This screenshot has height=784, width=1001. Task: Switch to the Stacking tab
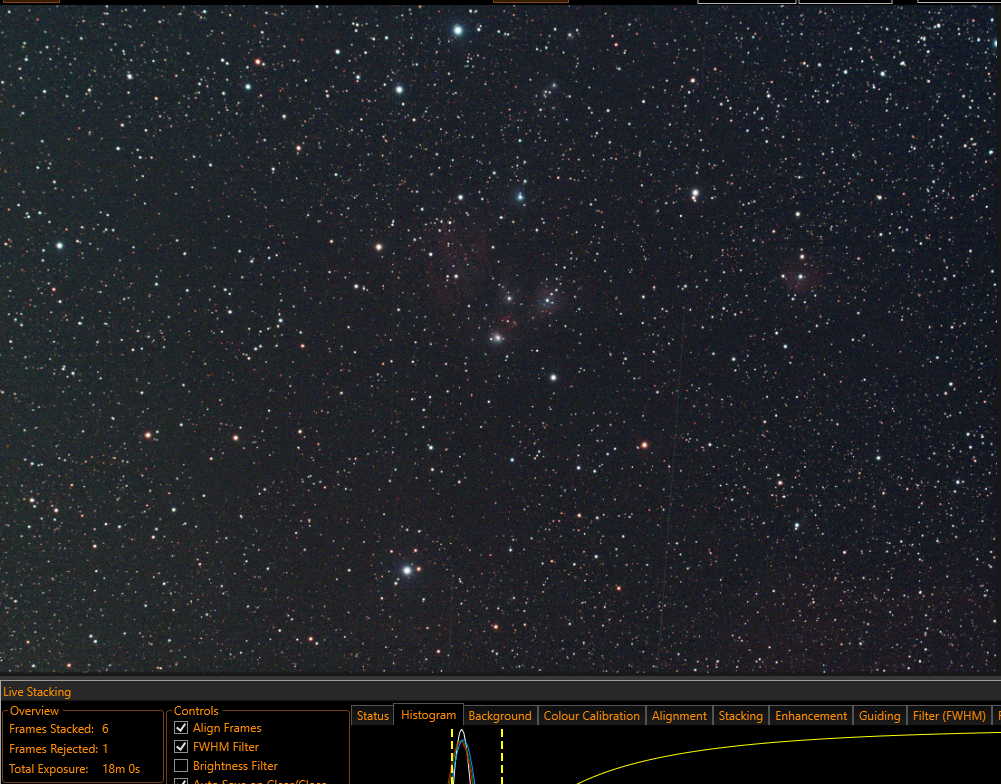click(741, 716)
